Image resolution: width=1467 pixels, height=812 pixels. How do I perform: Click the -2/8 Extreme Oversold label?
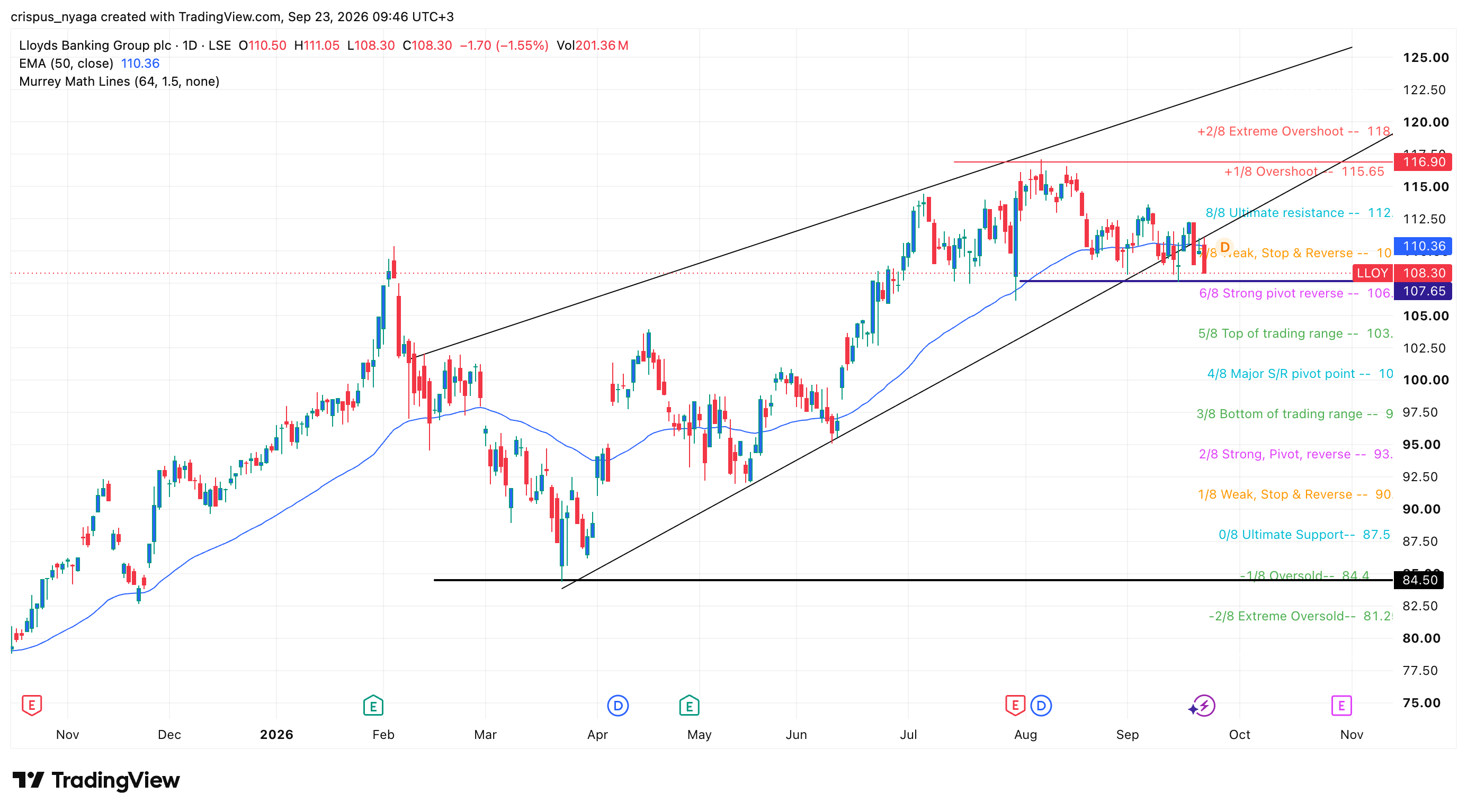[x=1301, y=616]
